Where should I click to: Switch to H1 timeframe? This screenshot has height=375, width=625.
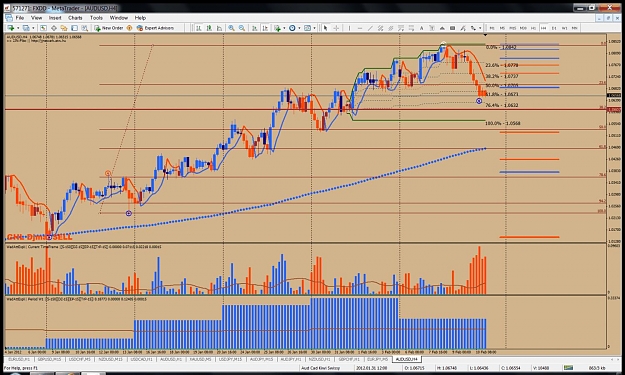[x=533, y=28]
